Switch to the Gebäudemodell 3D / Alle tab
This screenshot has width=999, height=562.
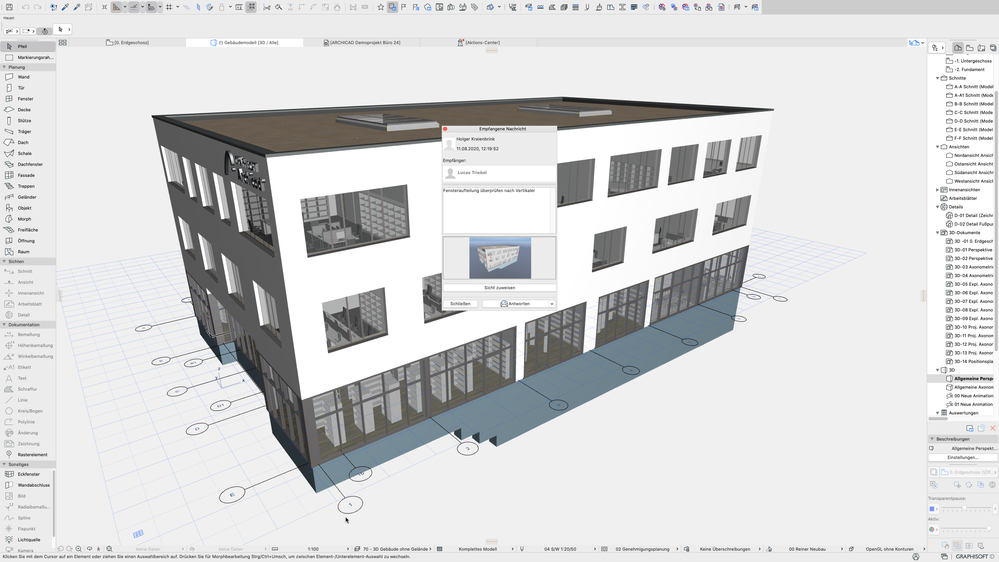click(245, 43)
